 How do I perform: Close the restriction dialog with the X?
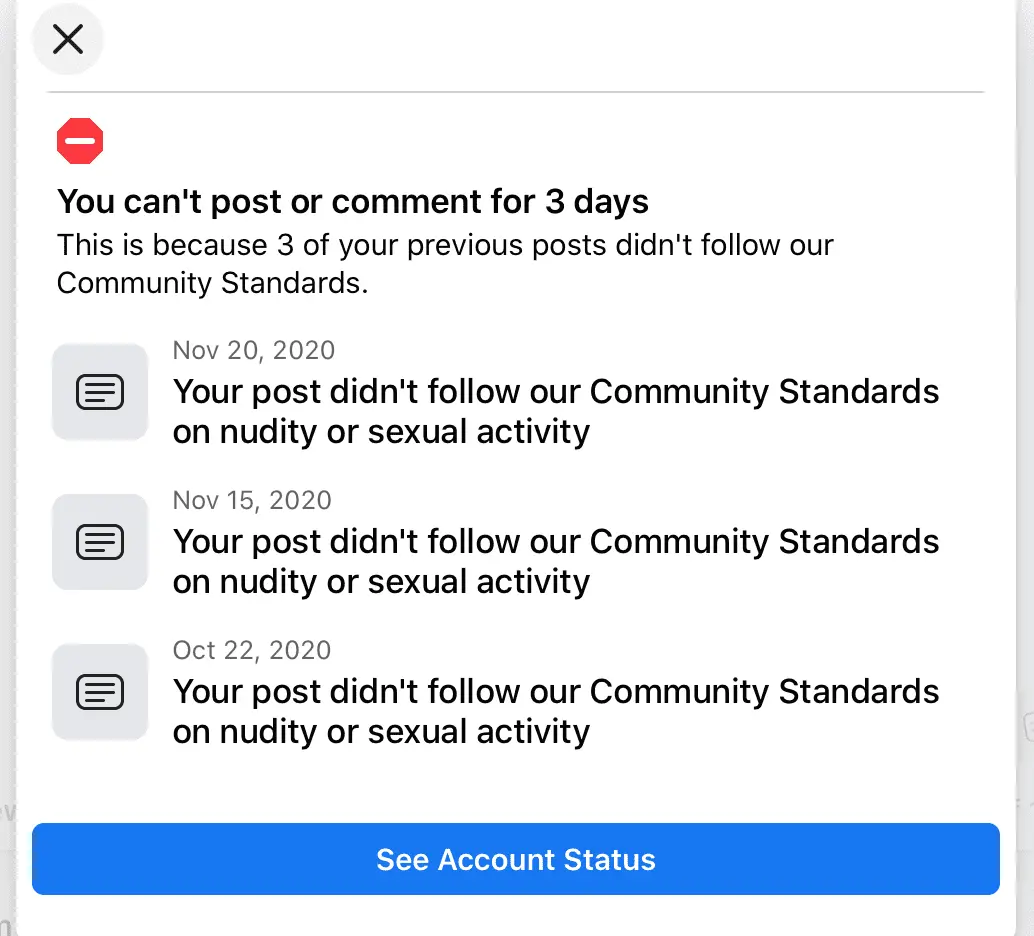[x=68, y=40]
